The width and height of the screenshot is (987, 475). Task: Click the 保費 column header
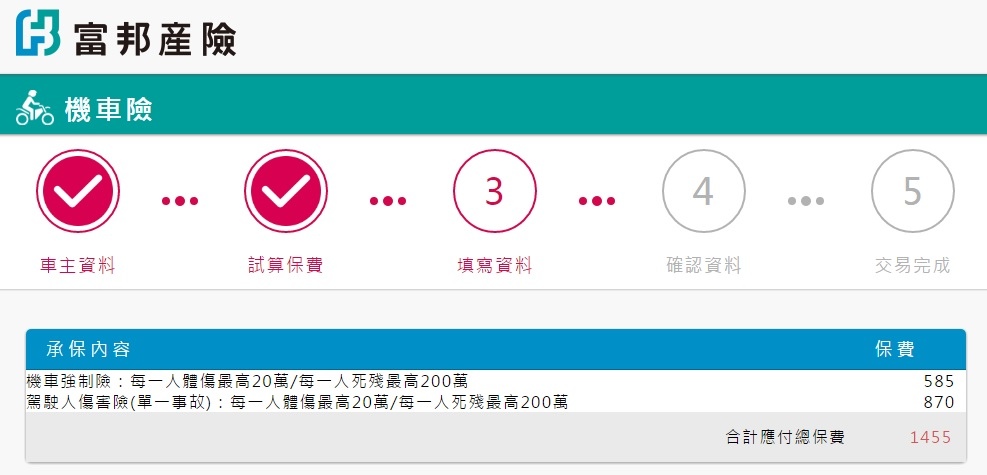point(894,349)
